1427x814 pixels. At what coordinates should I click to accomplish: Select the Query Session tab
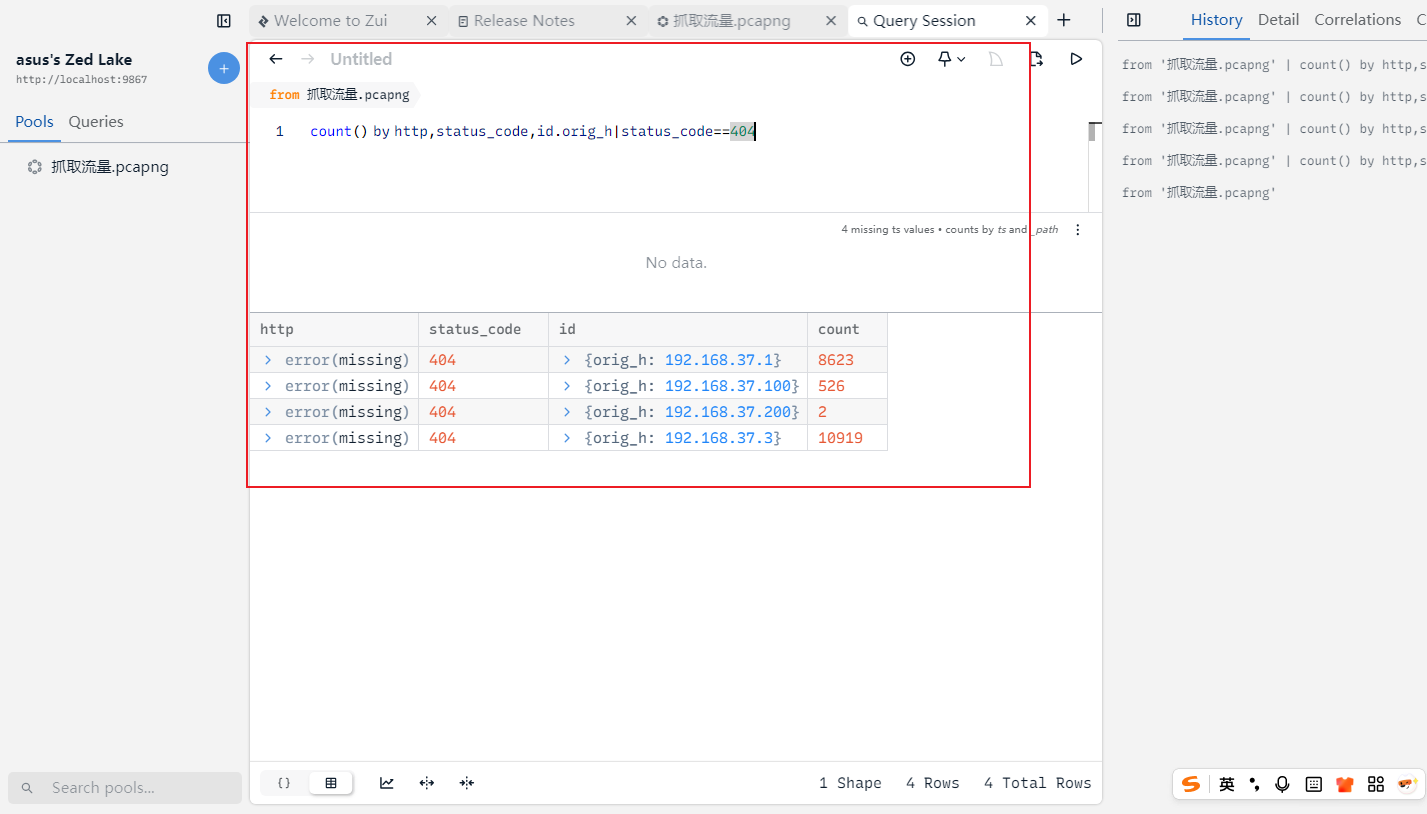[947, 21]
